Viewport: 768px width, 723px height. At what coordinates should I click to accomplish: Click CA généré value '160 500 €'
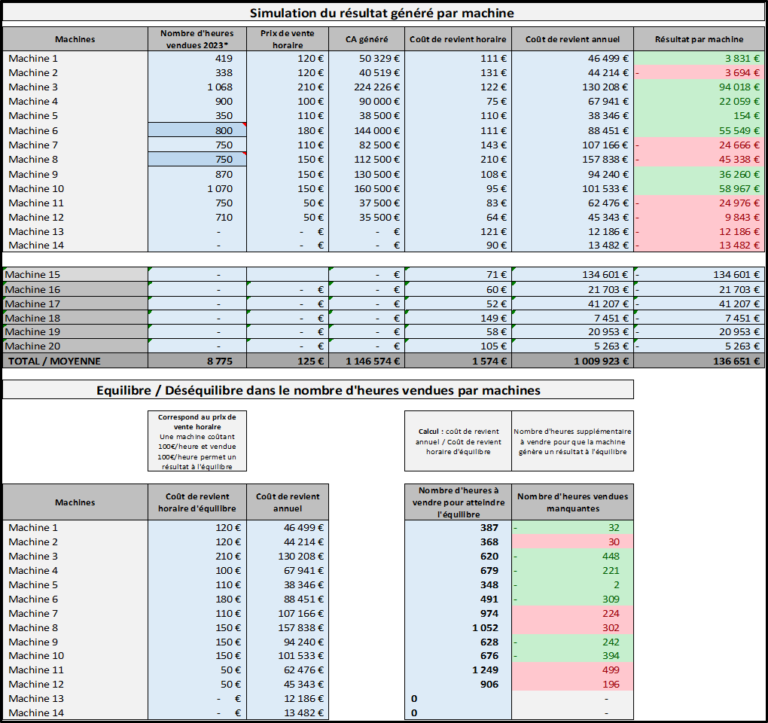coord(366,189)
